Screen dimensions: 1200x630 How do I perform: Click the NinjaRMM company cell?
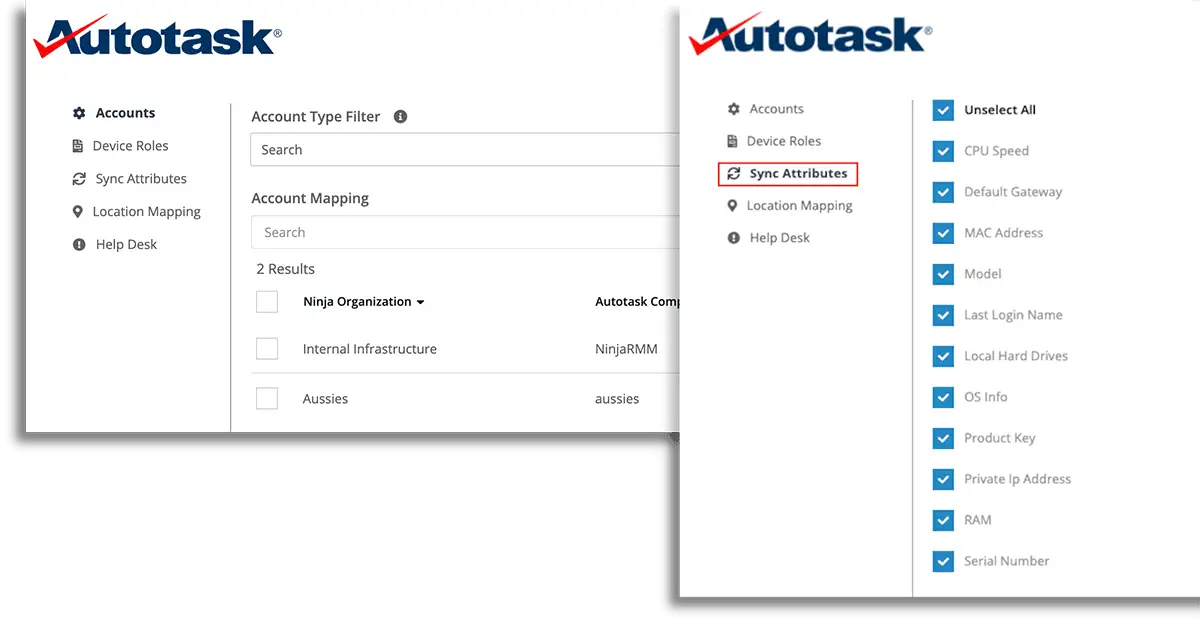point(626,349)
